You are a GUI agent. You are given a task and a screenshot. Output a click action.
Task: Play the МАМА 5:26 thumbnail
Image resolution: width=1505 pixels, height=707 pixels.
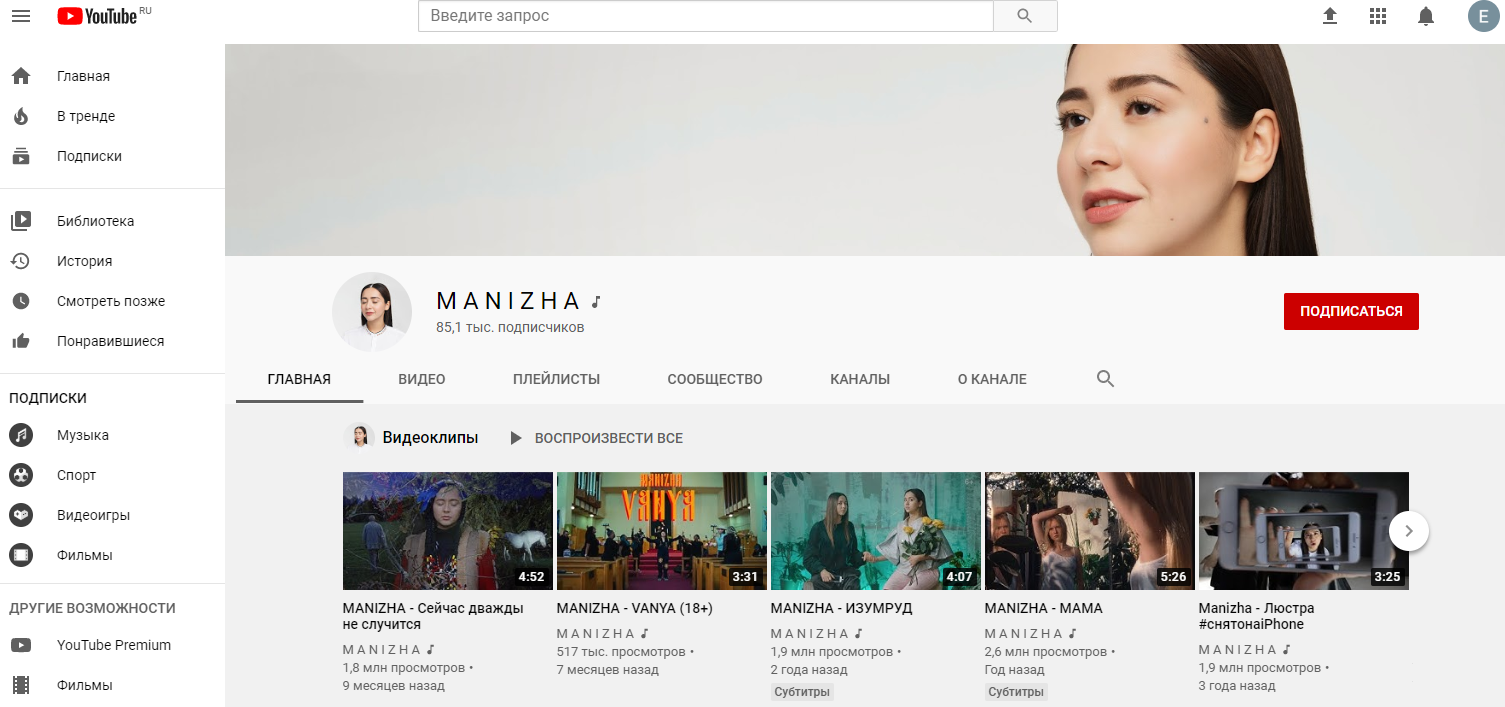(x=1090, y=531)
